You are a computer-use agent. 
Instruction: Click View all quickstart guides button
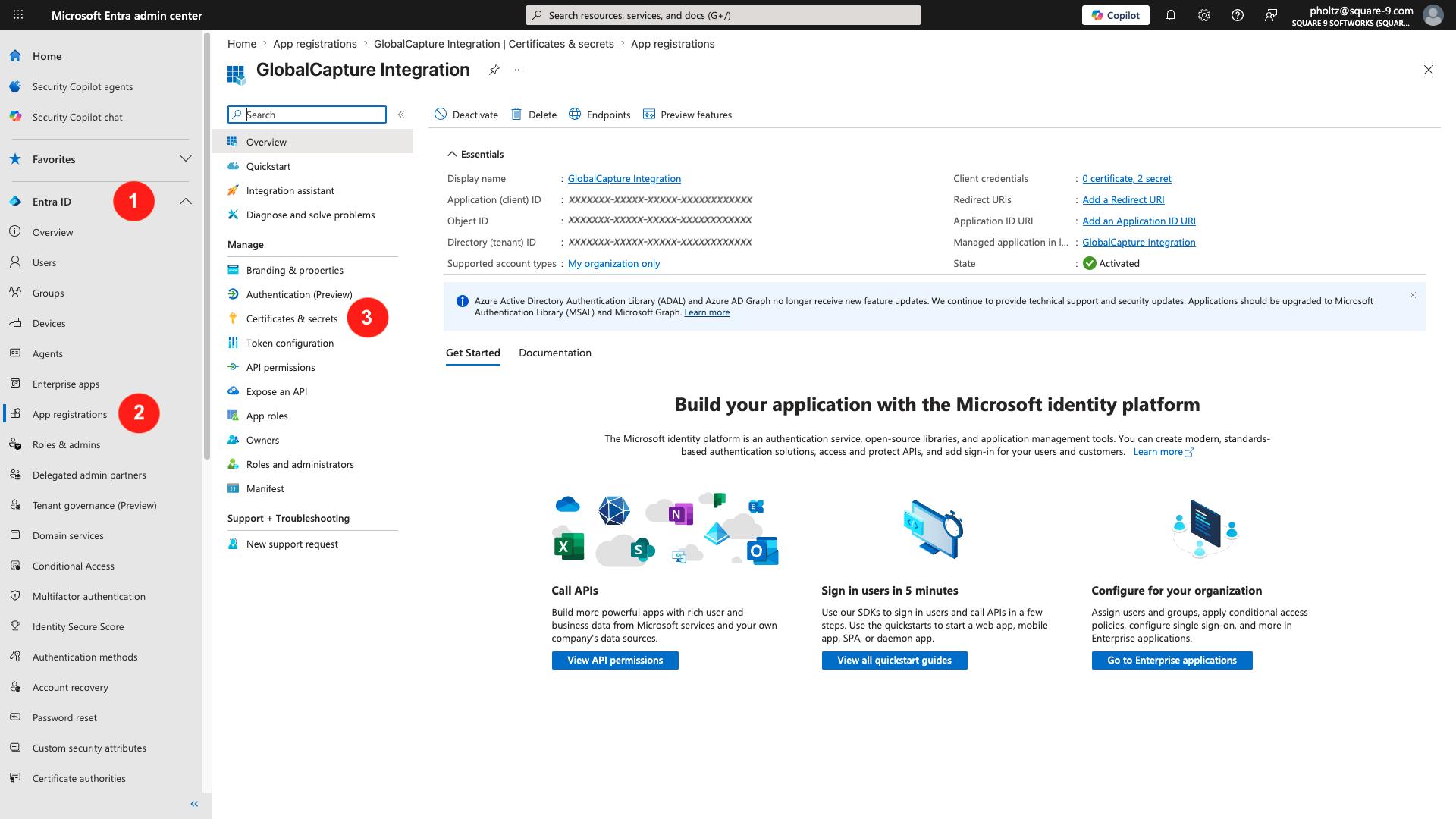(x=894, y=661)
